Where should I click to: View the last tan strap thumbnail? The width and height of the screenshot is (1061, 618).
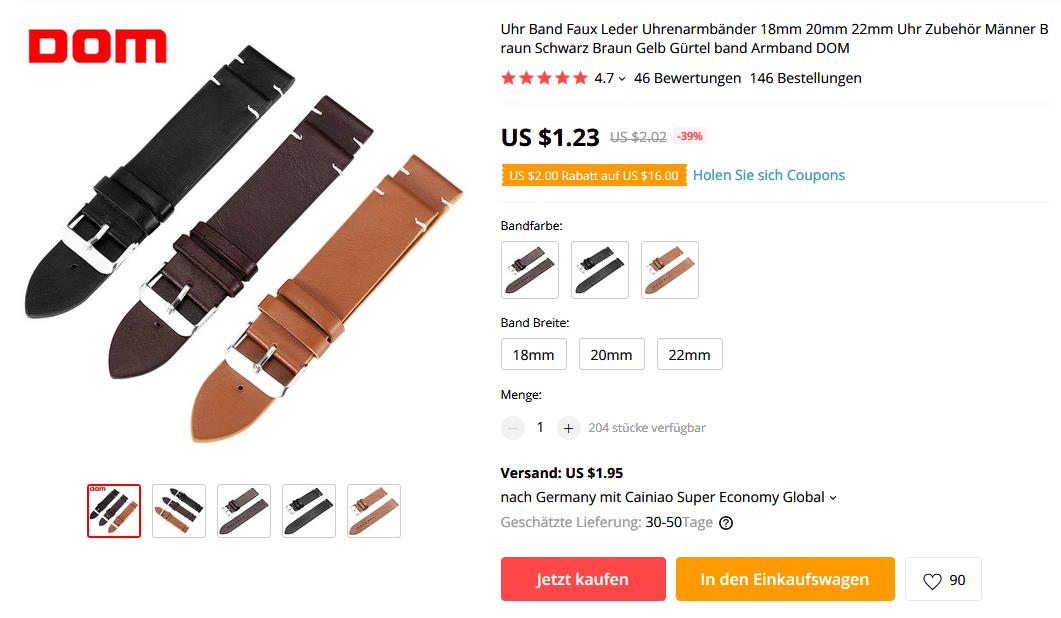[374, 511]
